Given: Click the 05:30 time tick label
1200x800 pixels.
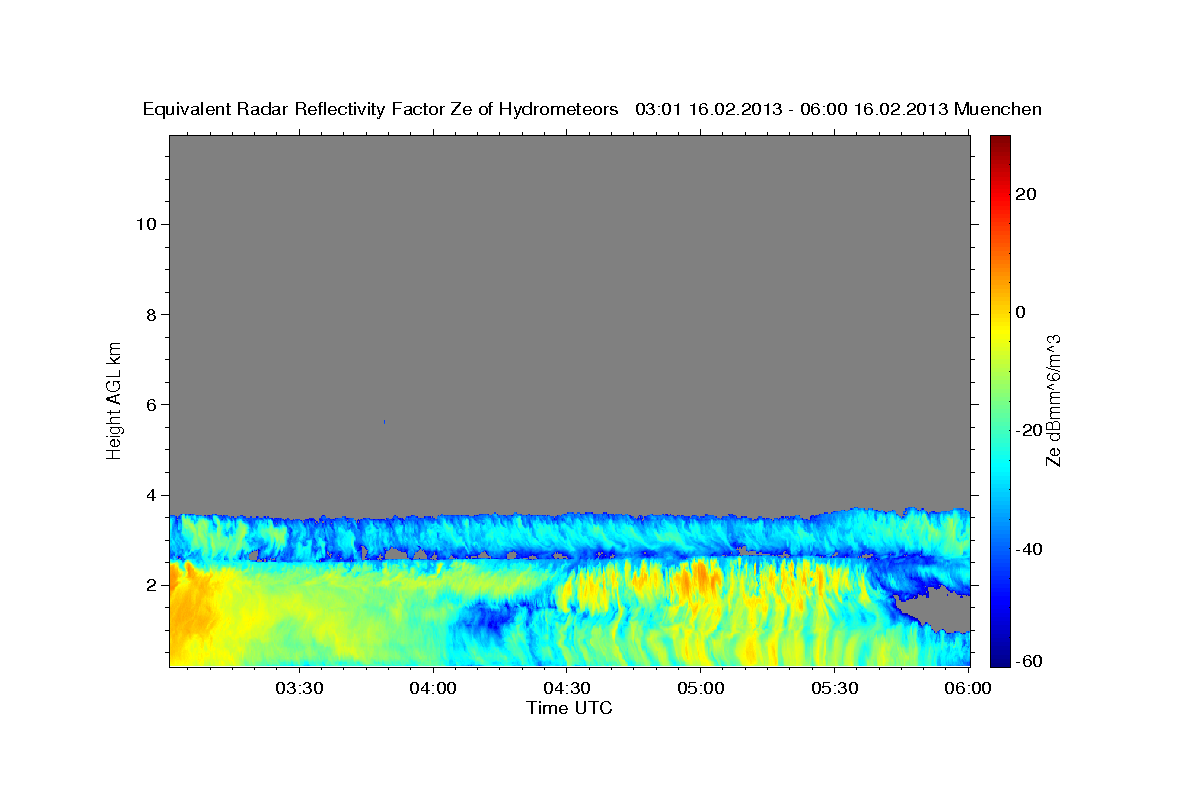Looking at the screenshot, I should click(x=835, y=688).
